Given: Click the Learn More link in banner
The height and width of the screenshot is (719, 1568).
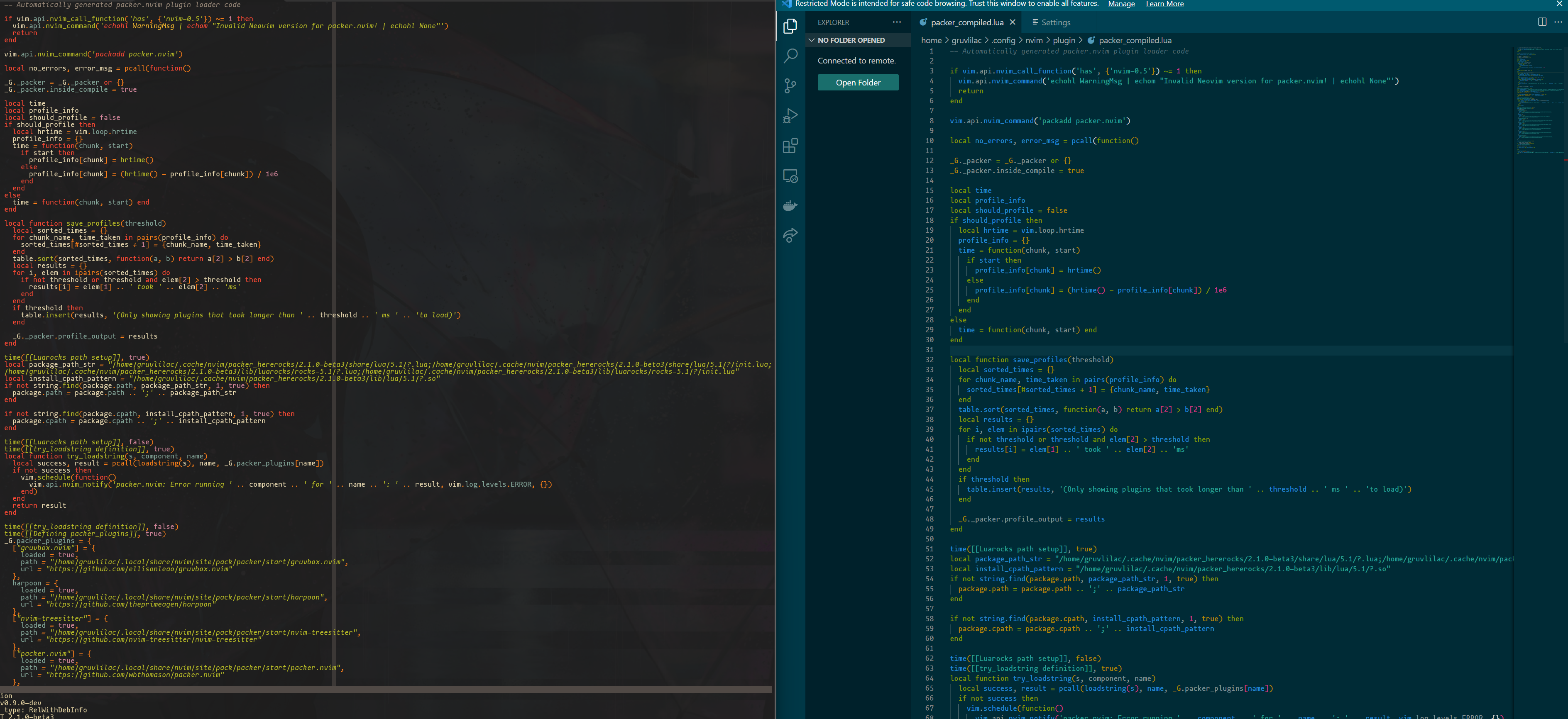Looking at the screenshot, I should pos(1164,4).
